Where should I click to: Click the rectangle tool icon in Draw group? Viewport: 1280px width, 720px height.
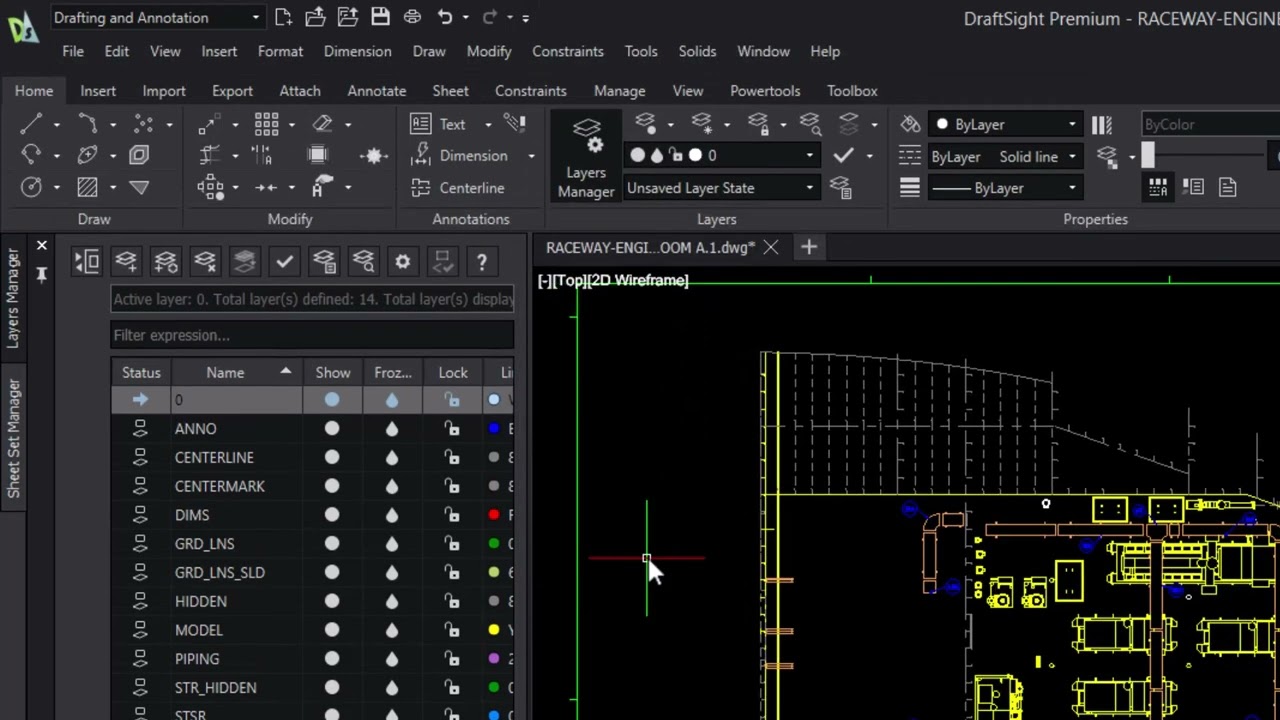coord(139,155)
